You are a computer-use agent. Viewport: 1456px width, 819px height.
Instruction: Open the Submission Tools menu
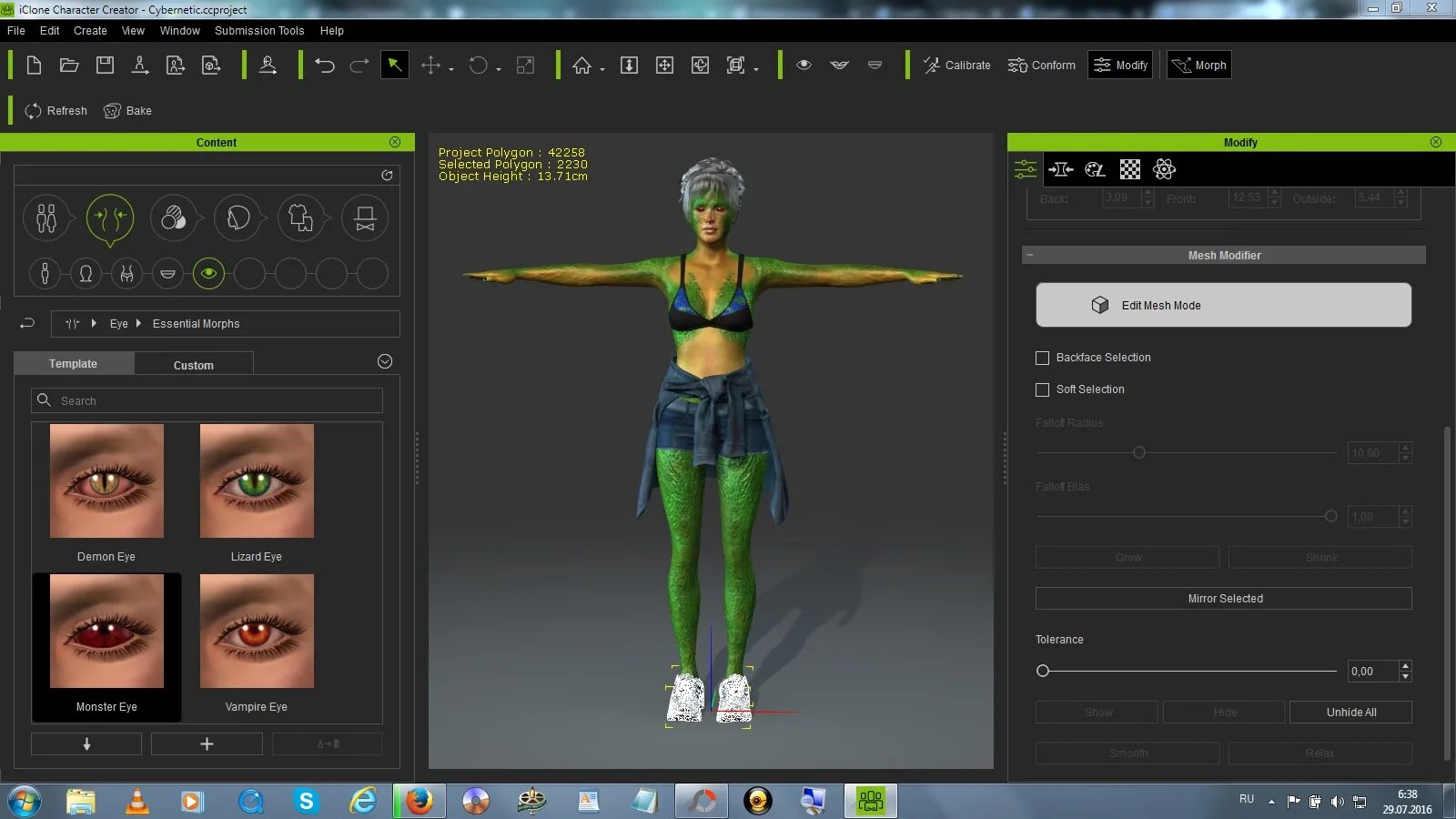tap(259, 31)
